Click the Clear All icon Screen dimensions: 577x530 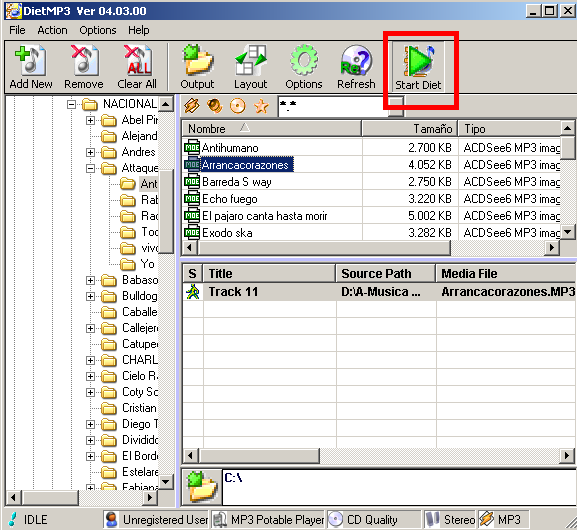pos(137,67)
